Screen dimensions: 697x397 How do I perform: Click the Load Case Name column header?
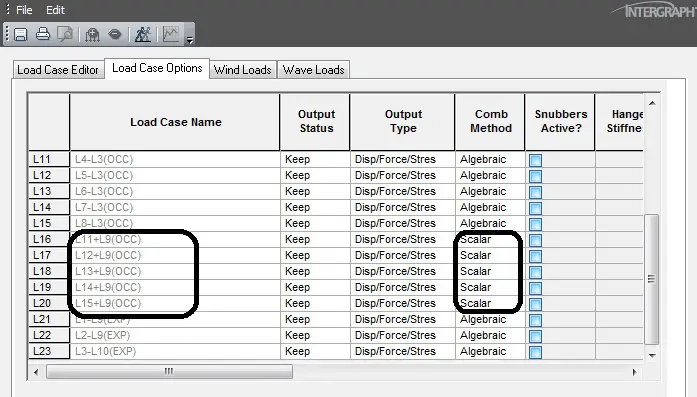(175, 122)
